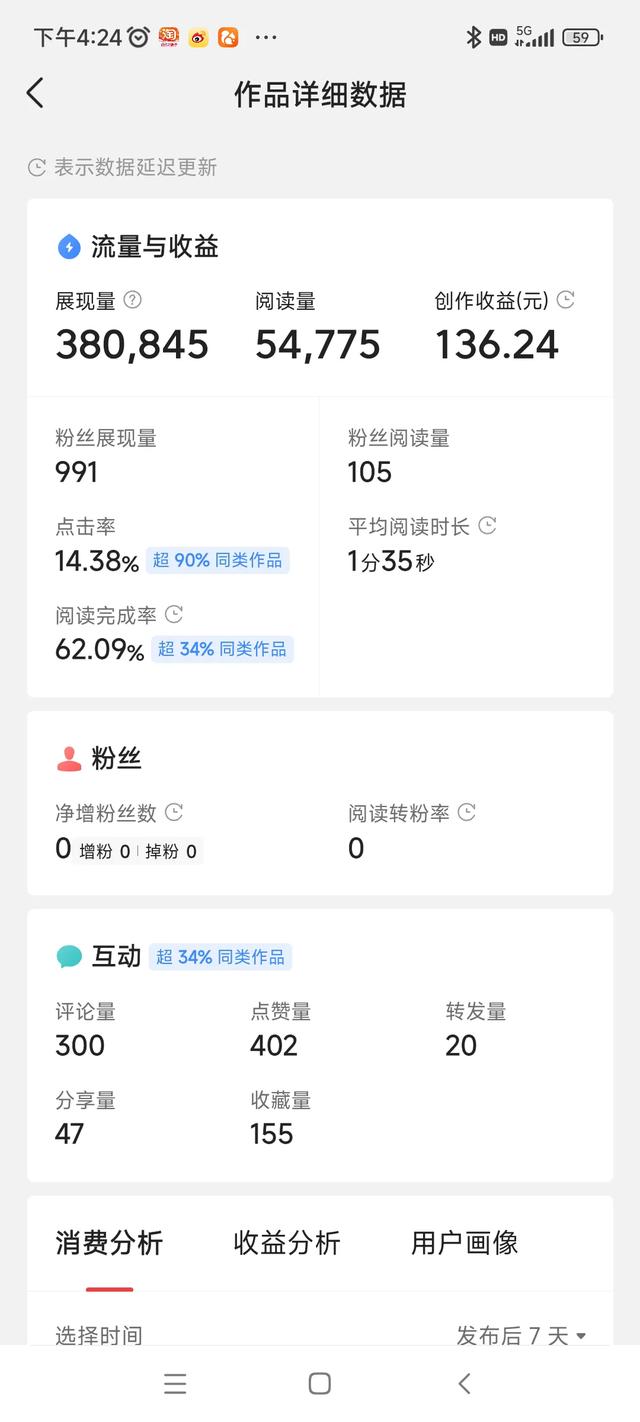
Task: Tap the clock icon beside 阅读完成率
Action: pyautogui.click(x=173, y=614)
